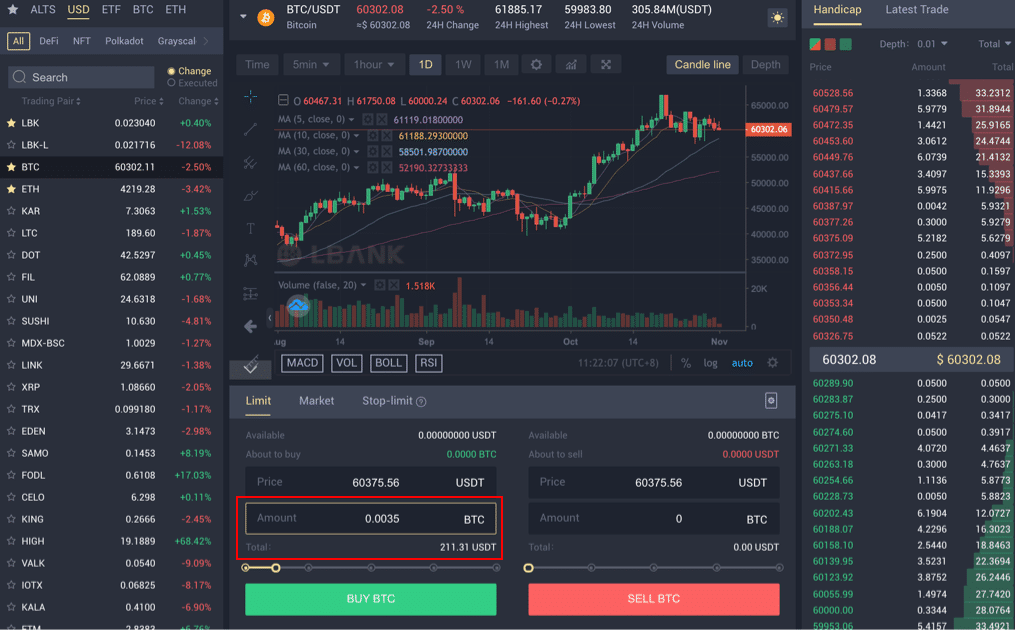This screenshot has width=1015, height=630.
Task: Click the last stop of the buy slider
Action: coord(496,568)
